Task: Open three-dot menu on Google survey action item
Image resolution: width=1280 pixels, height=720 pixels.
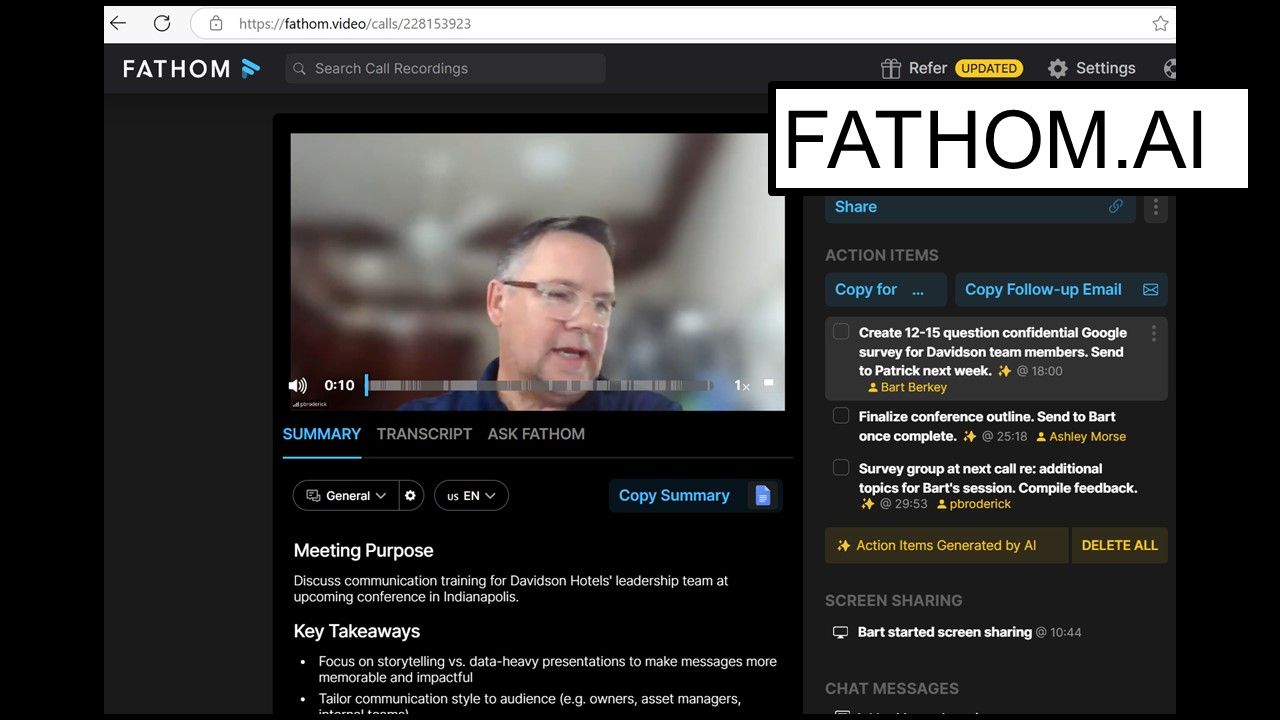Action: (x=1154, y=333)
